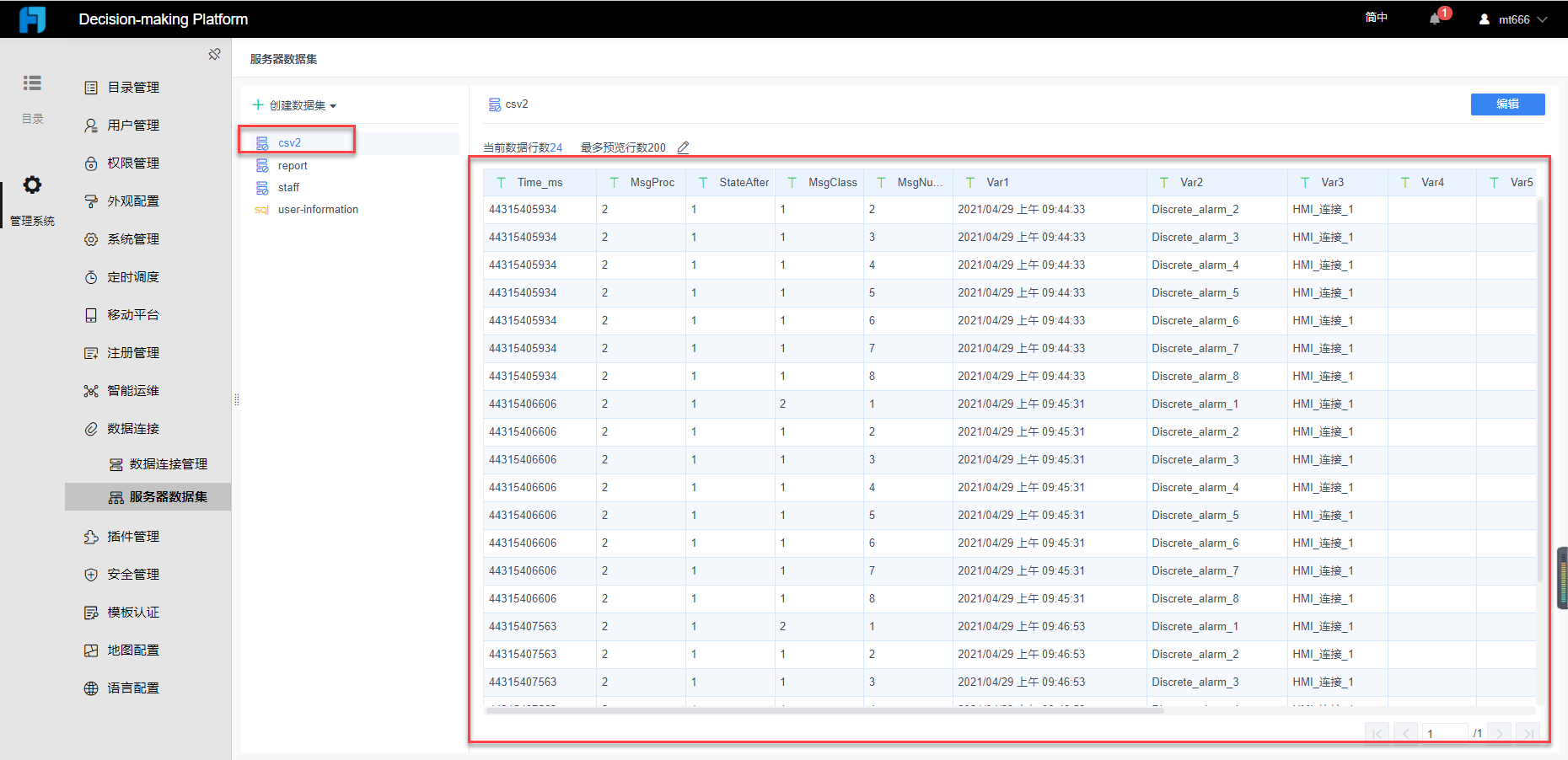Click the StateAfter column type icon
Image resolution: width=1568 pixels, height=760 pixels.
tap(703, 183)
